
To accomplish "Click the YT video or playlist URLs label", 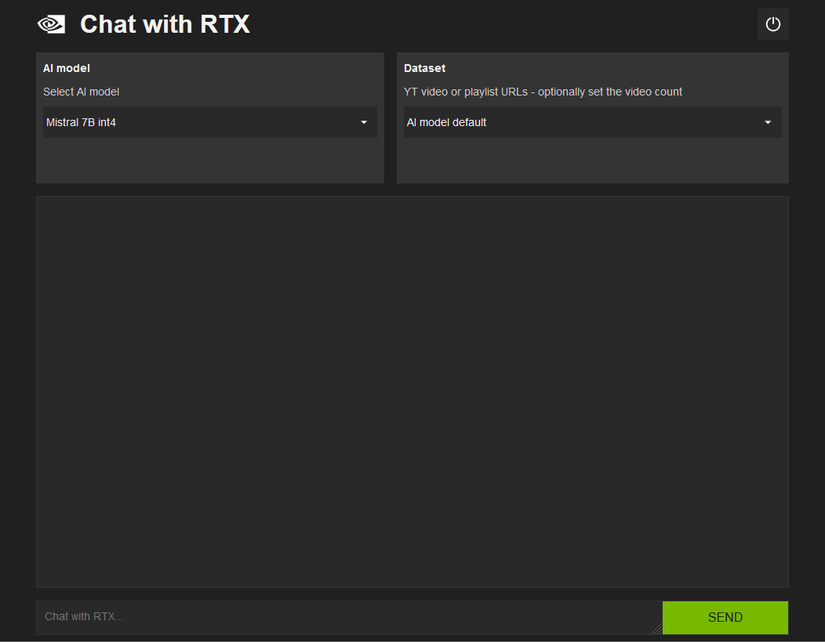I will (x=543, y=91).
